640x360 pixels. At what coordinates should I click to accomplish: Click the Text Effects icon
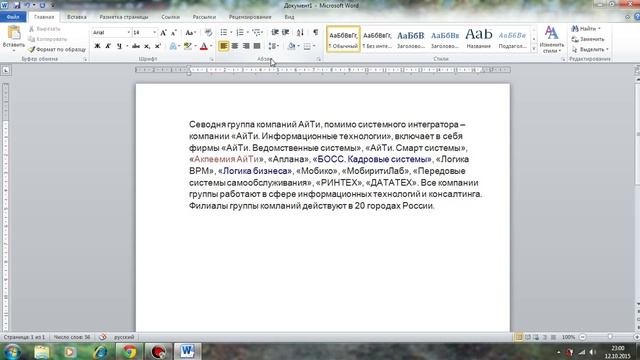pos(173,46)
